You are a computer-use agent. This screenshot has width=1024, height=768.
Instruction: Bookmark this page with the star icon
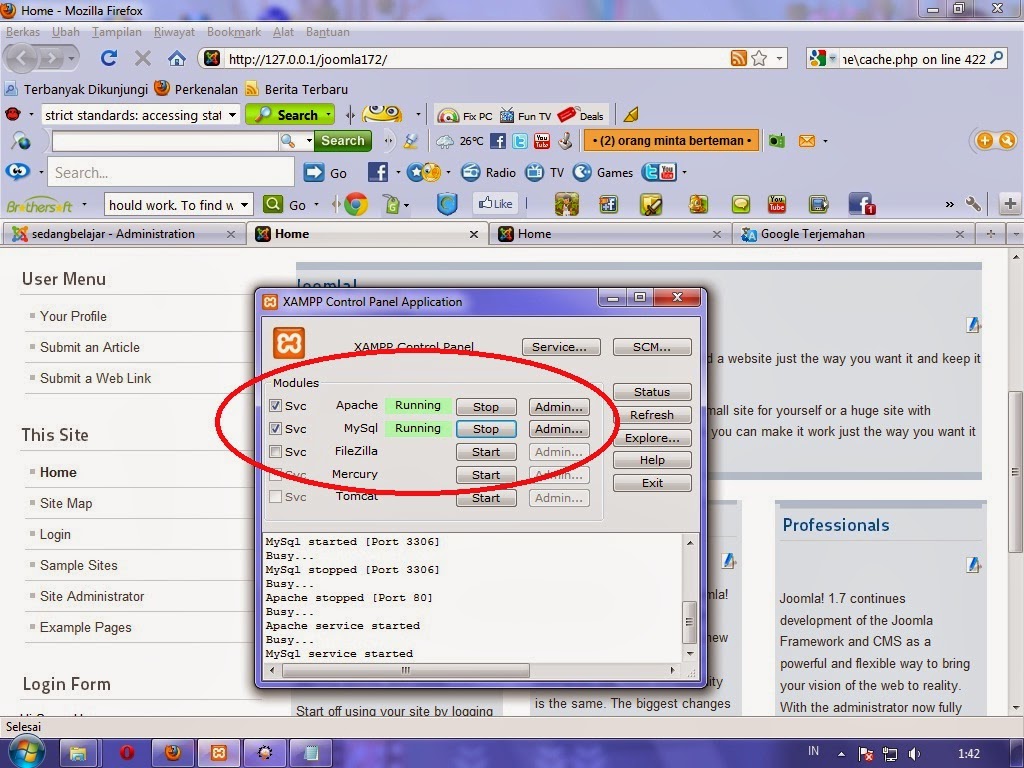pos(759,59)
